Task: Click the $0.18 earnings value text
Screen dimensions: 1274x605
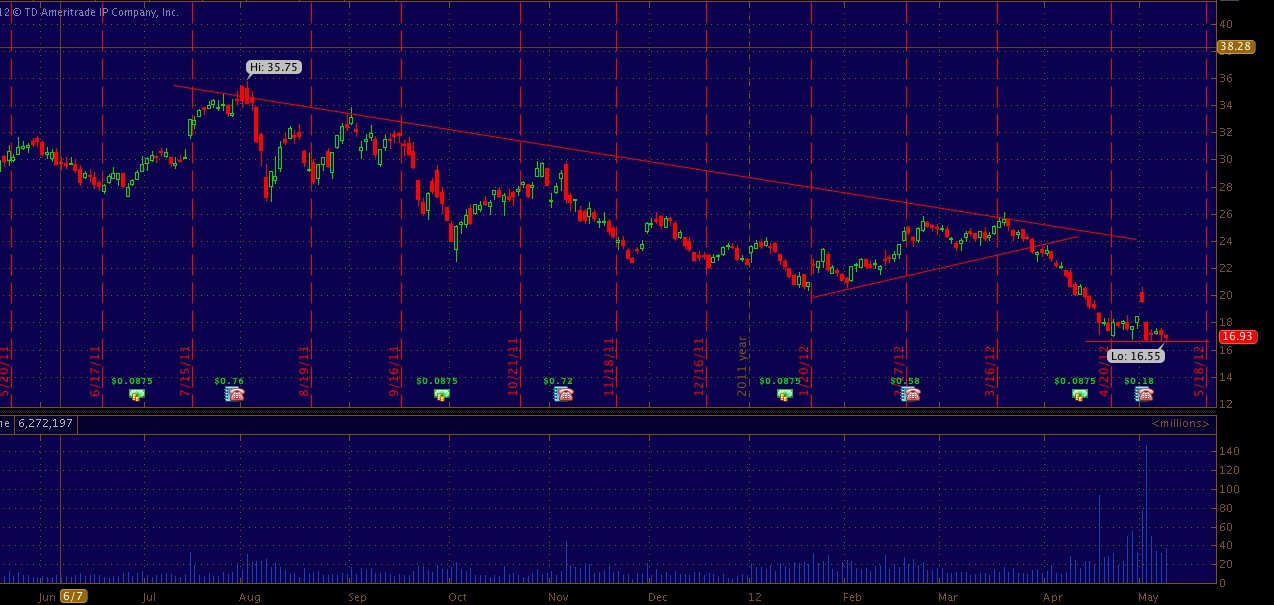Action: tap(1138, 381)
